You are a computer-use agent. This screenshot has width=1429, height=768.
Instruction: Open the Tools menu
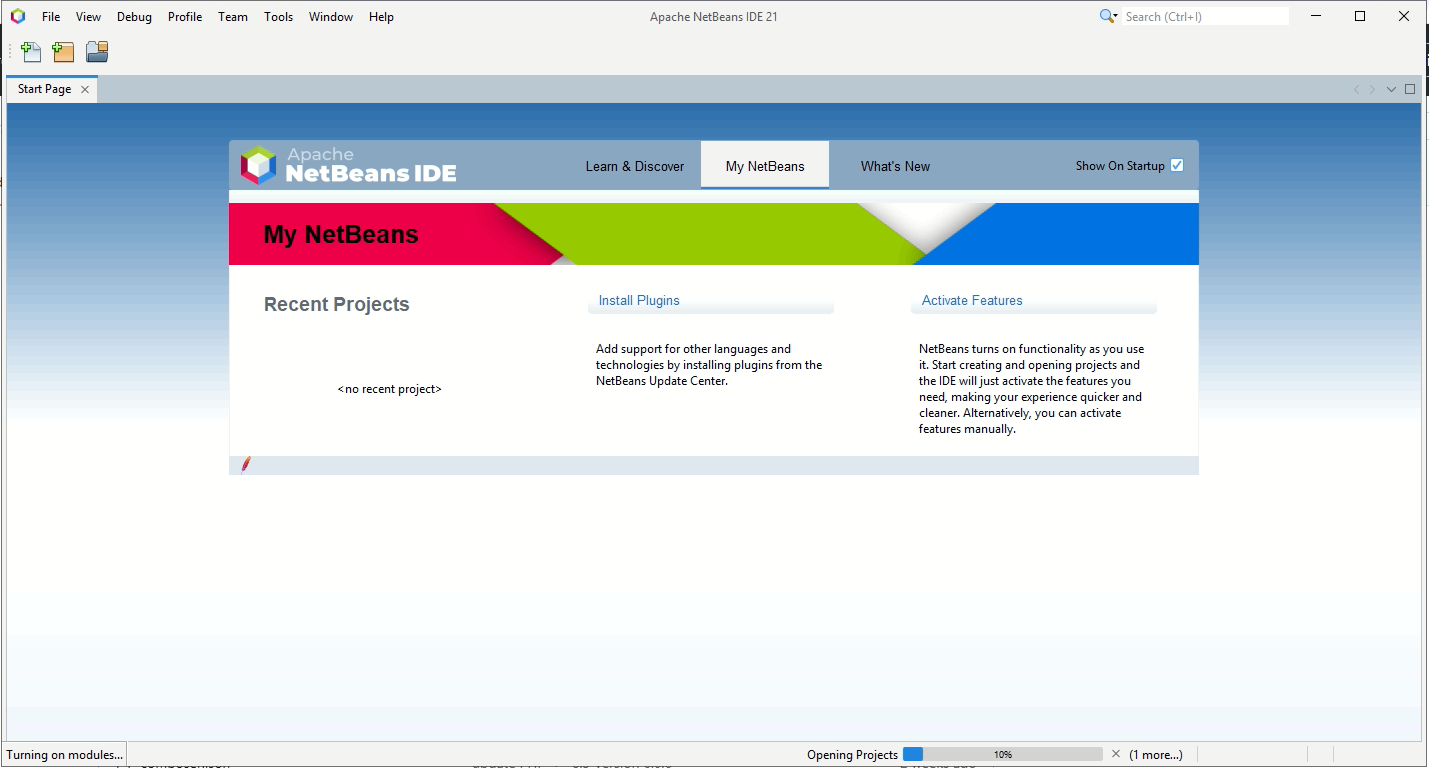click(279, 17)
